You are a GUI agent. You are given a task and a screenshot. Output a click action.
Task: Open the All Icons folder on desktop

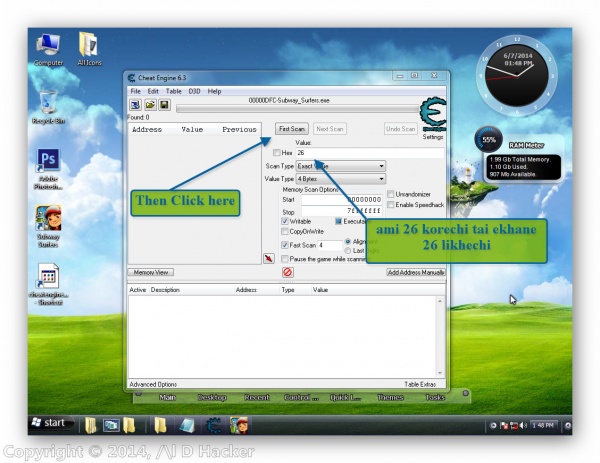(89, 49)
